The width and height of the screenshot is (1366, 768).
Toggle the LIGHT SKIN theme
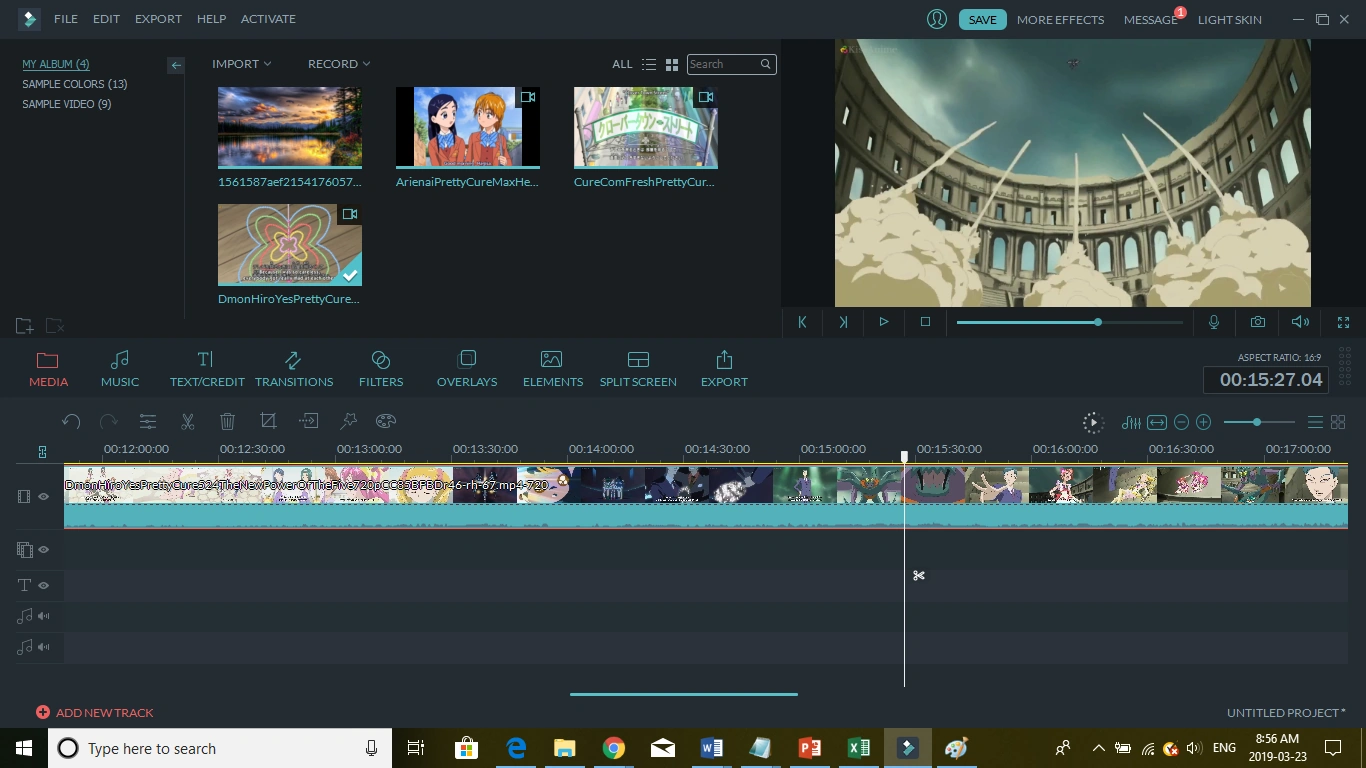(1229, 19)
